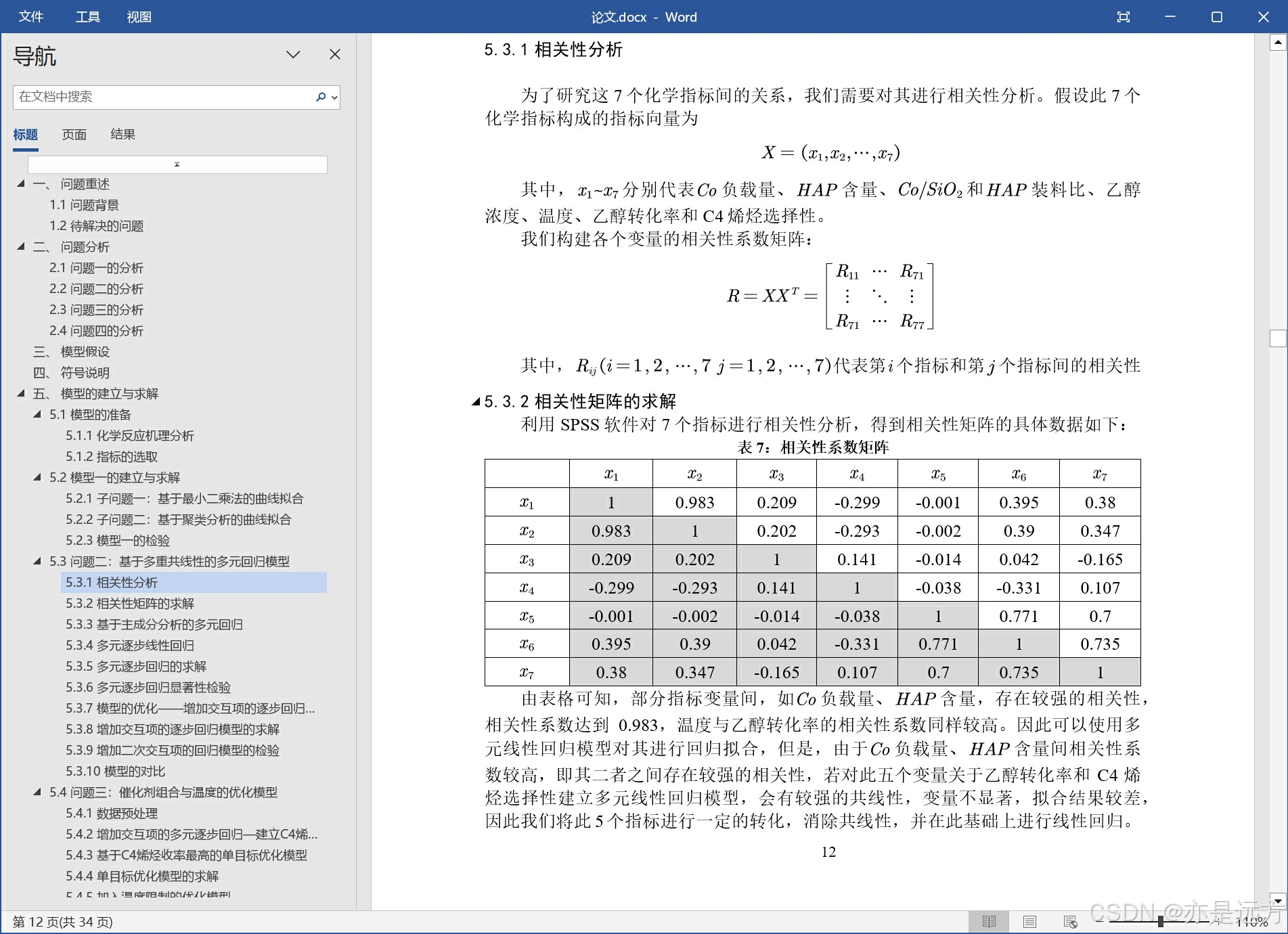
Task: Click the search magnifier icon in navigation
Action: [321, 97]
